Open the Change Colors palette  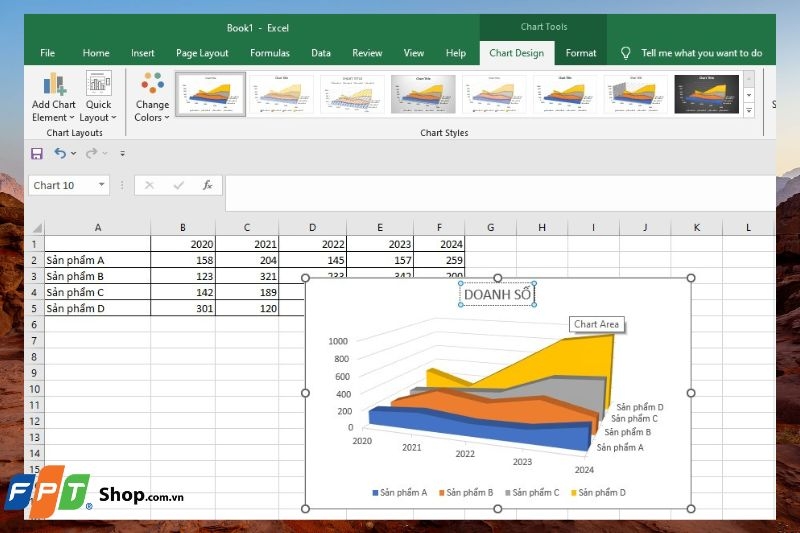[152, 97]
